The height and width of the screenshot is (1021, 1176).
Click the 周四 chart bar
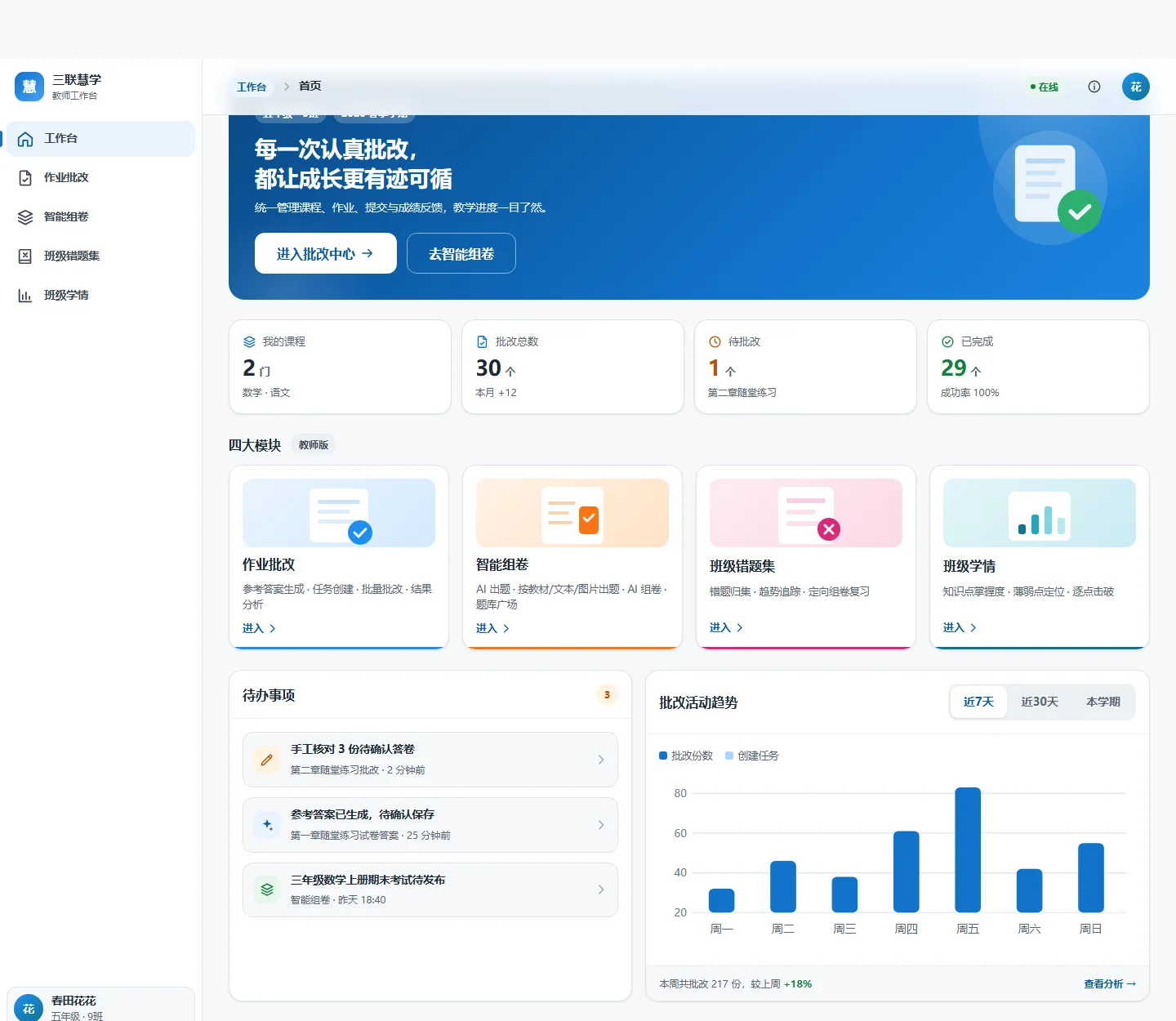tap(906, 872)
